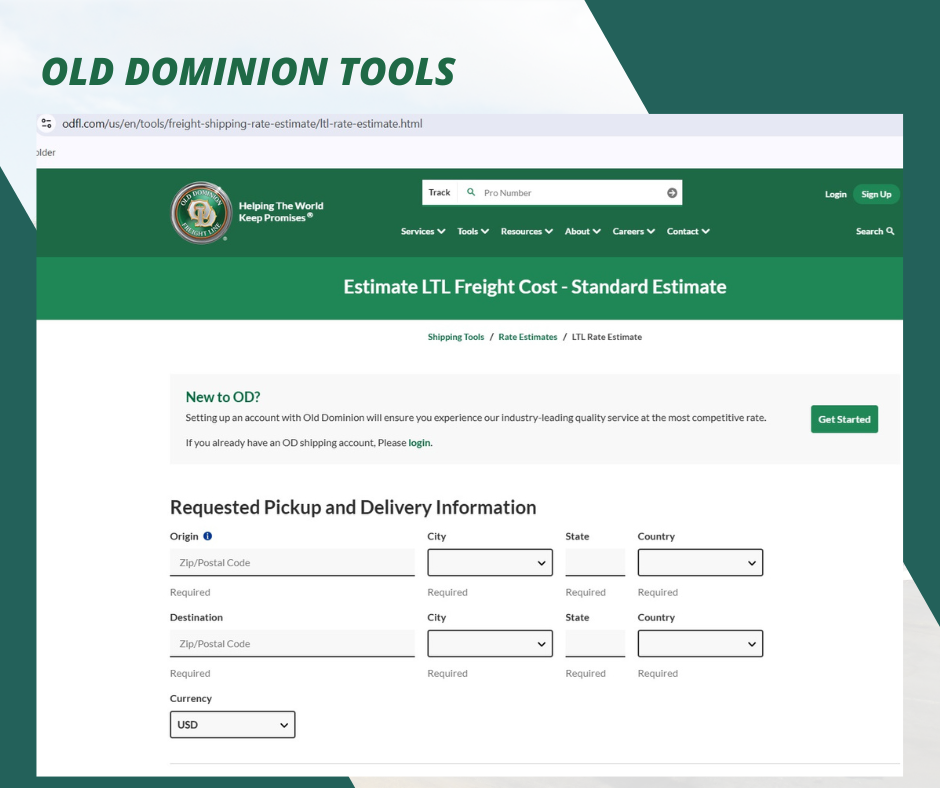Click the site info icon in address bar
Image resolution: width=940 pixels, height=788 pixels.
[46, 124]
